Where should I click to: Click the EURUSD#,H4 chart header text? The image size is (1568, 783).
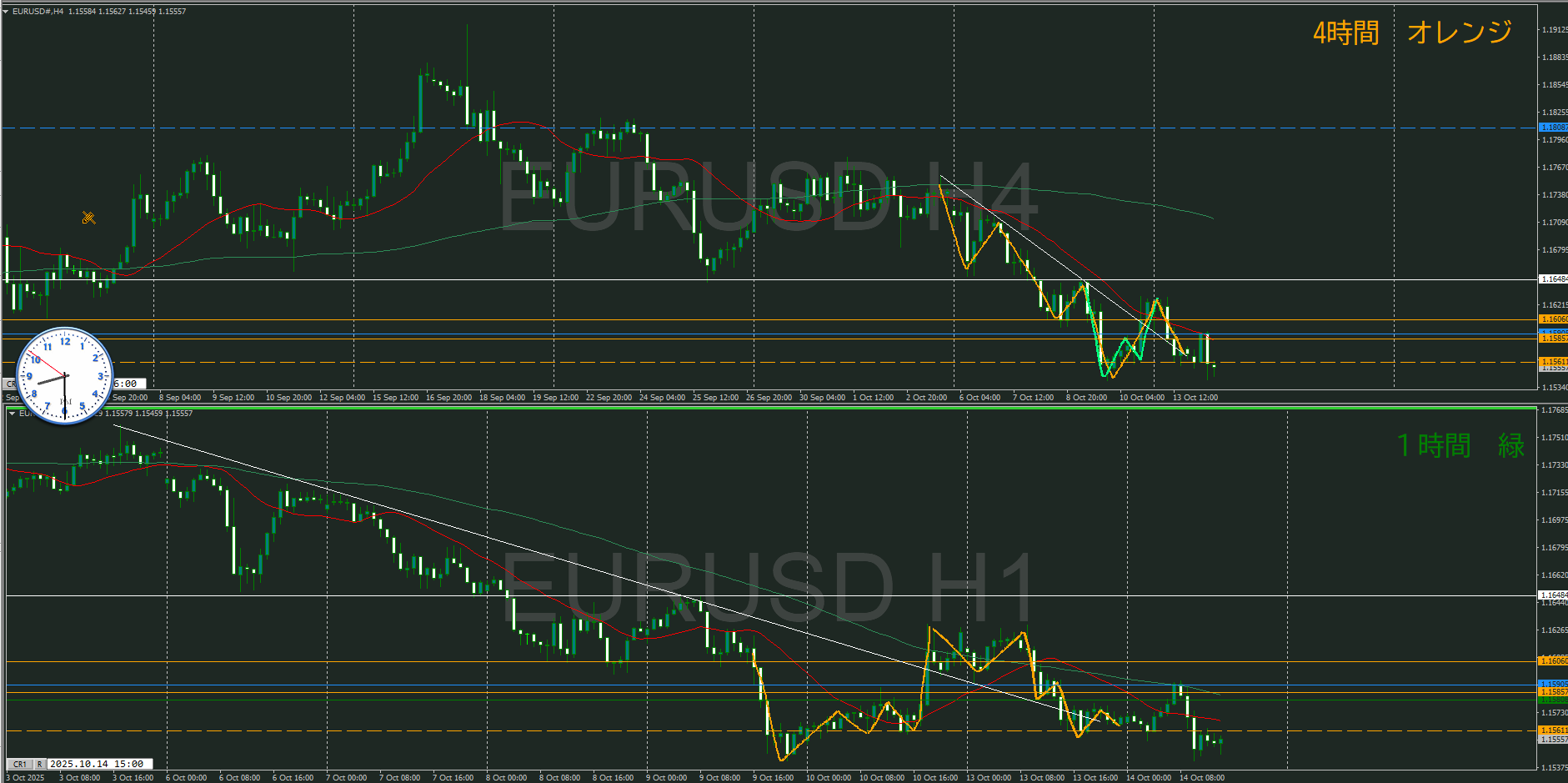(x=38, y=12)
